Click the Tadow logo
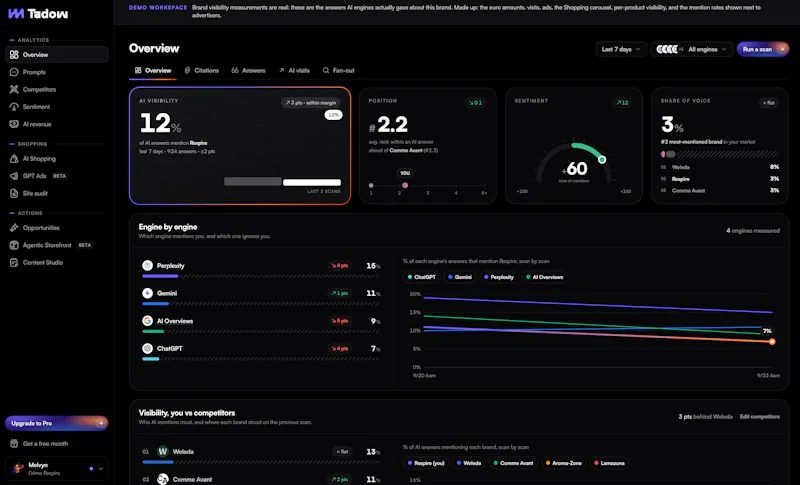The width and height of the screenshot is (800, 485). [x=38, y=14]
